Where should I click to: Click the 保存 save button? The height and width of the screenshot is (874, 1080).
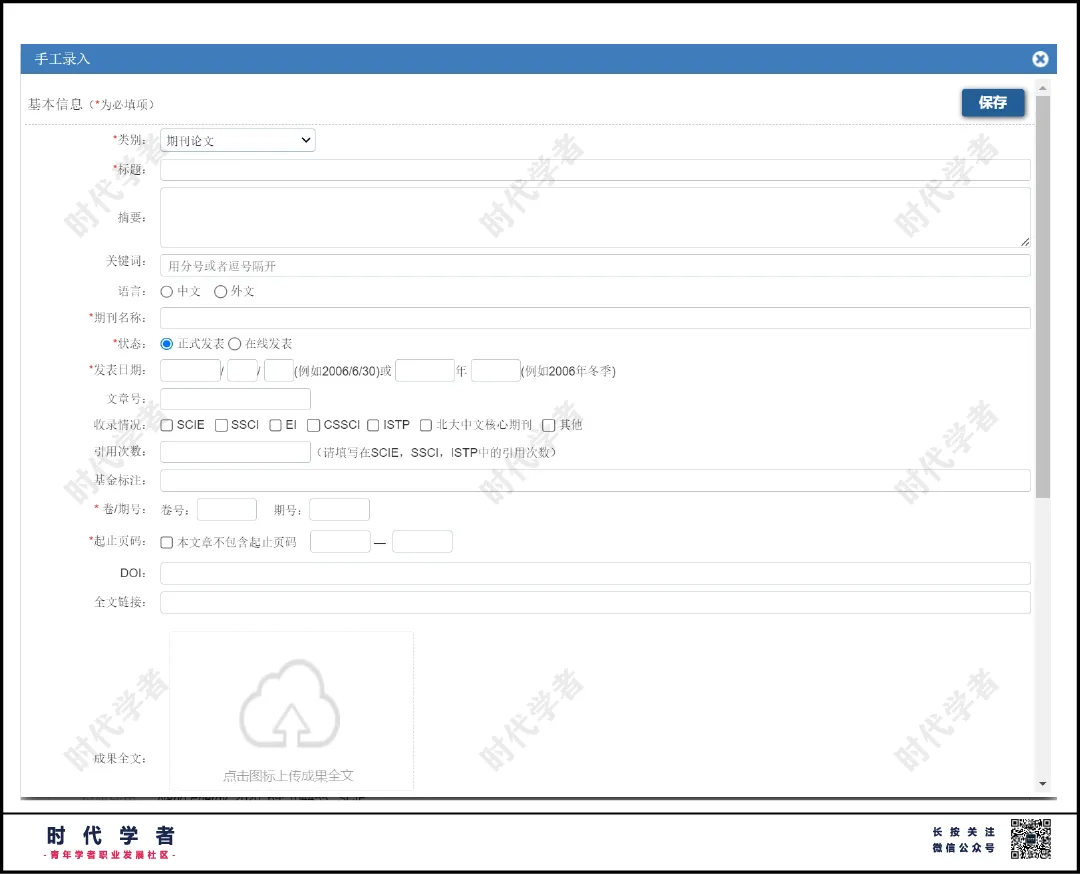coord(993,103)
